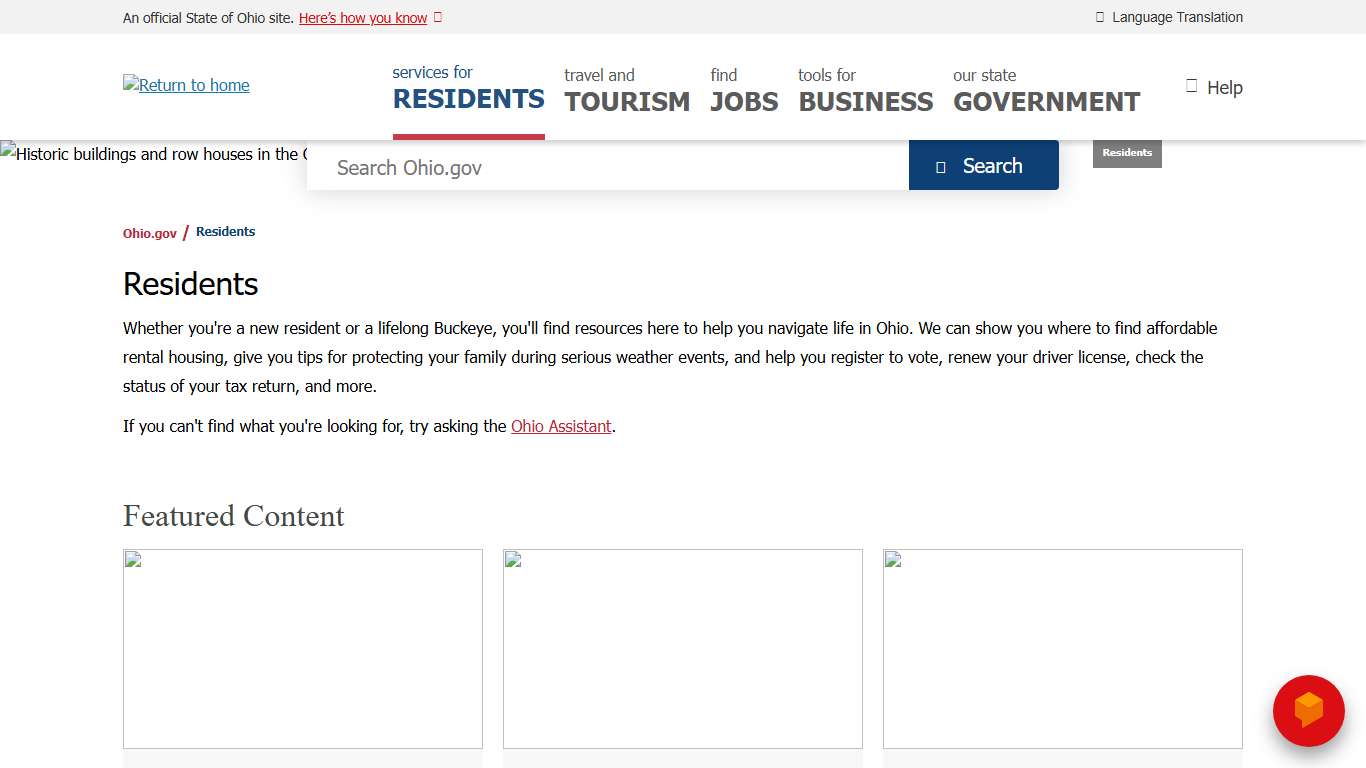The height and width of the screenshot is (768, 1366).
Task: Select the services for RESIDENTS menu item
Action: point(468,90)
